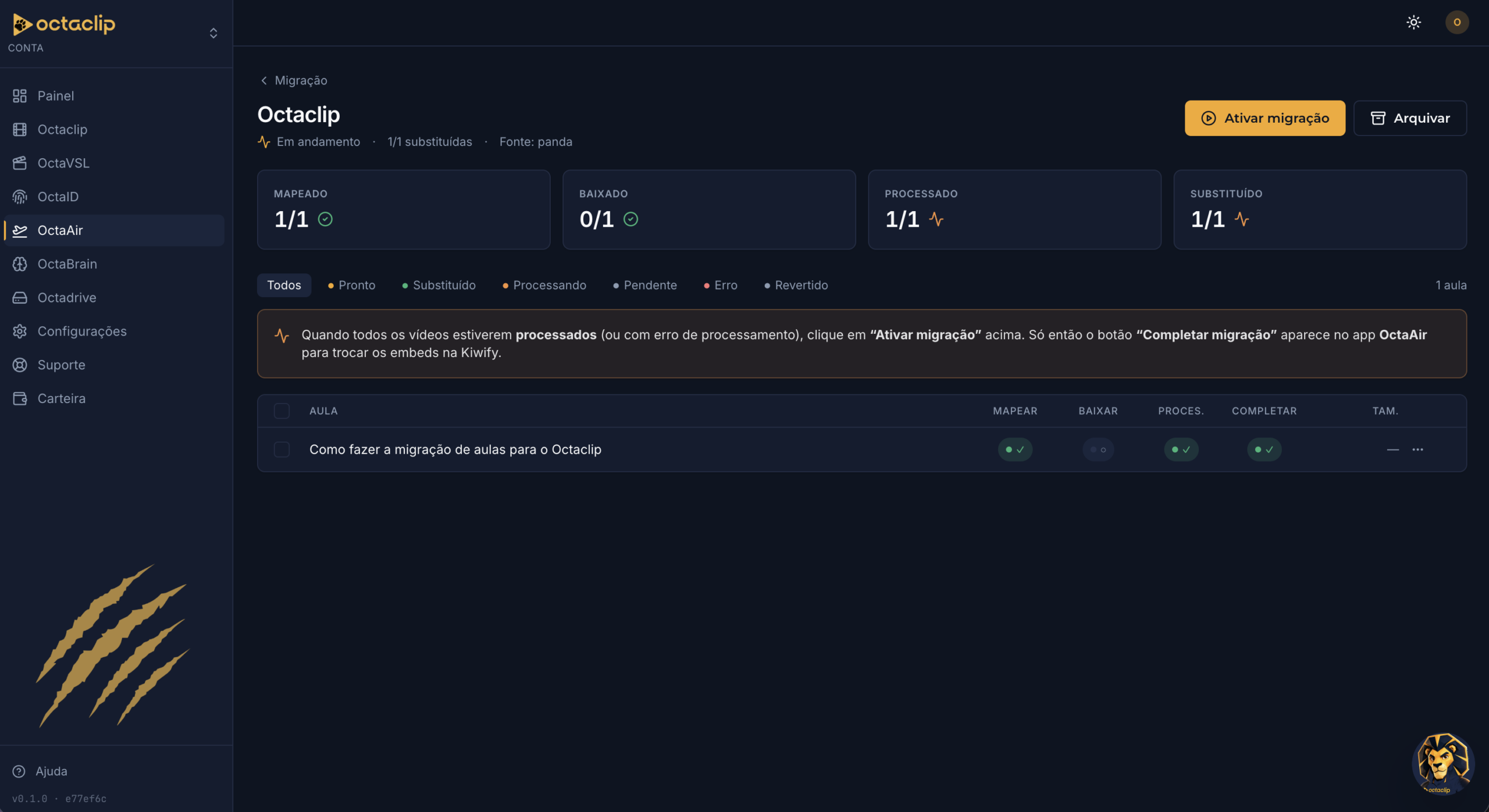Viewport: 1489px width, 812px height.
Task: Click the Substituído activity pulse icon
Action: [x=1242, y=219]
